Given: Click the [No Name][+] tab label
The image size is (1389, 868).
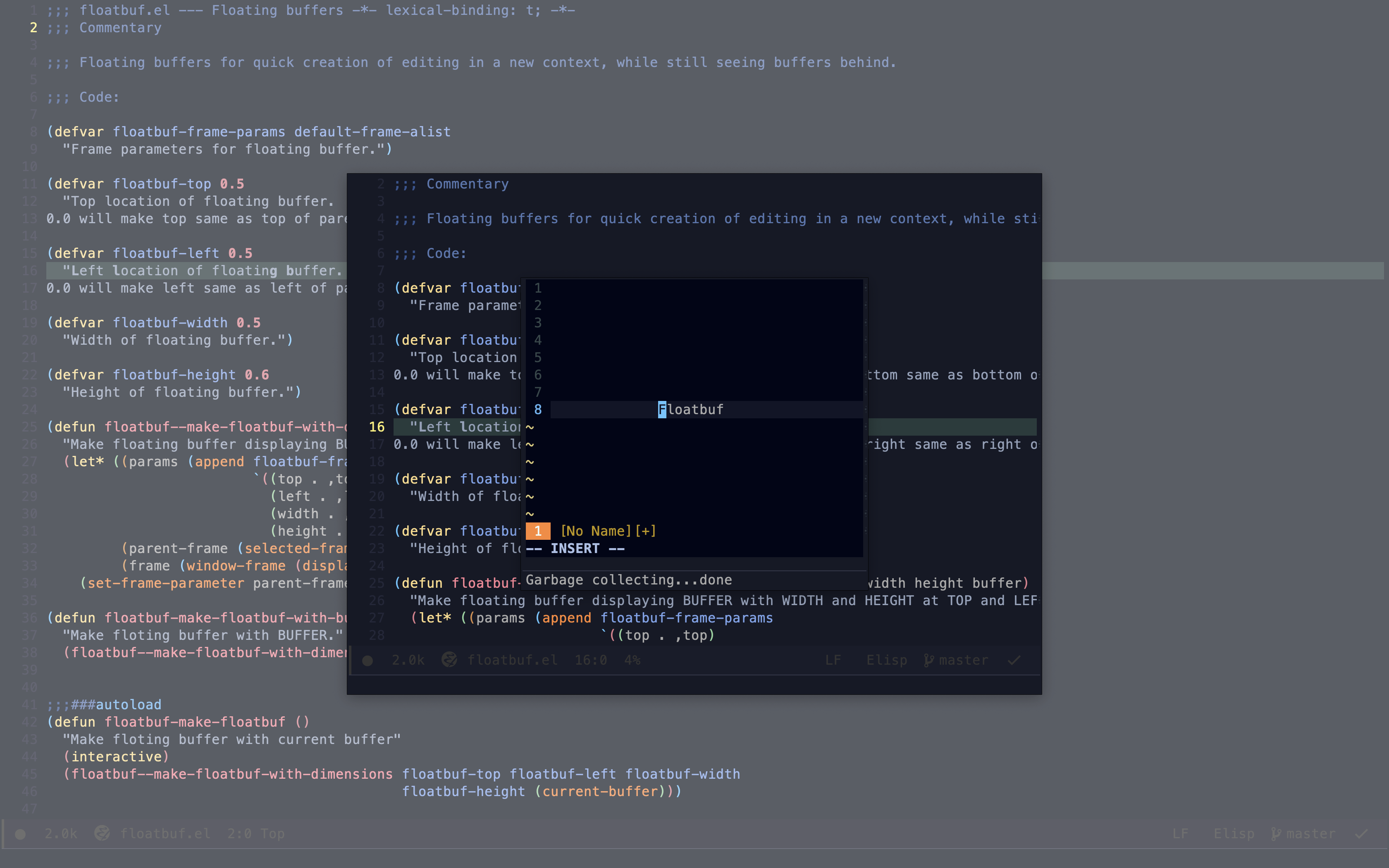Looking at the screenshot, I should [x=608, y=531].
